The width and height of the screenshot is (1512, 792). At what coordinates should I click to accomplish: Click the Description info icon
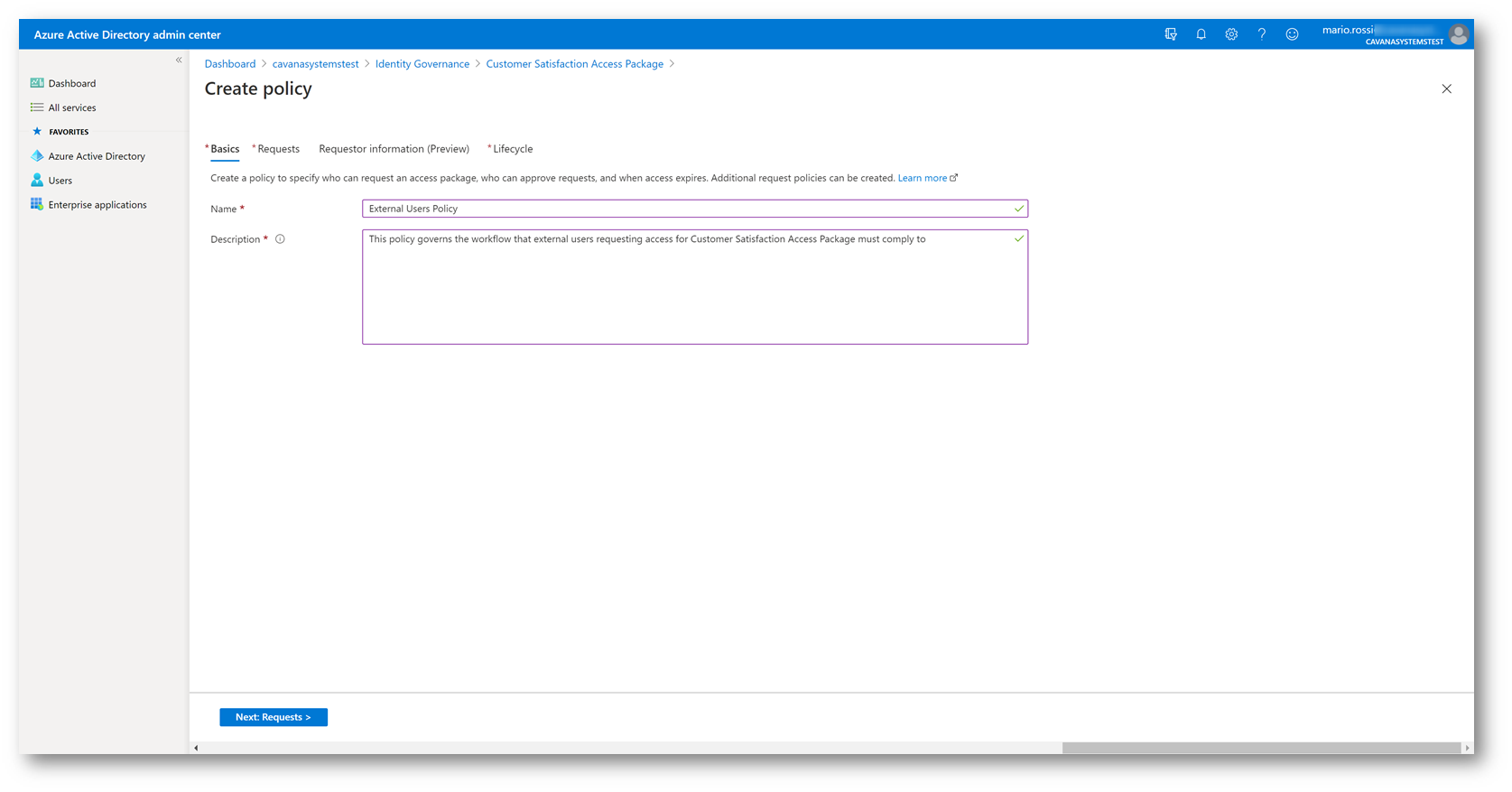pyautogui.click(x=280, y=239)
